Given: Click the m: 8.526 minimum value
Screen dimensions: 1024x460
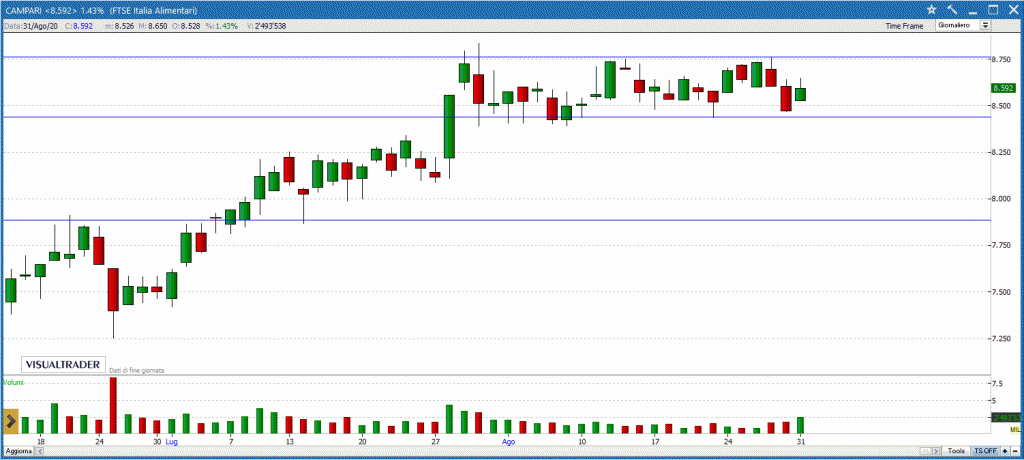Looking at the screenshot, I should [120, 26].
